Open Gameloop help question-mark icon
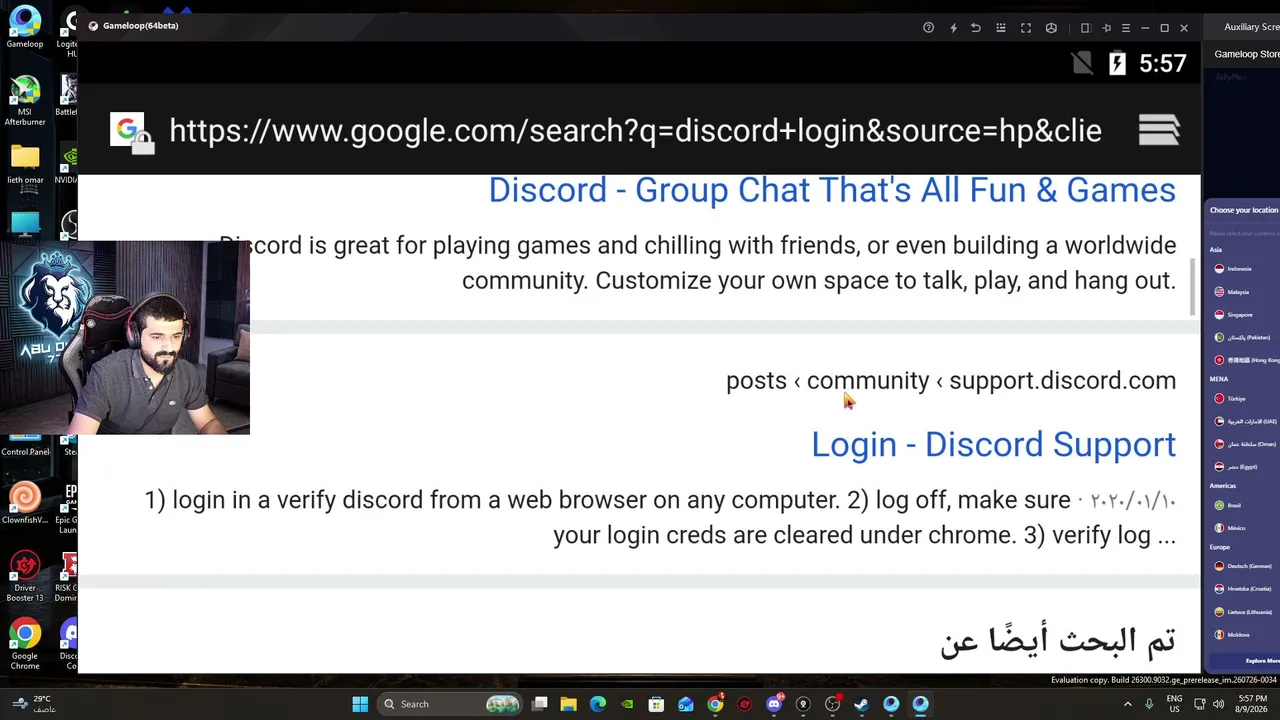The height and width of the screenshot is (720, 1280). pos(928,28)
